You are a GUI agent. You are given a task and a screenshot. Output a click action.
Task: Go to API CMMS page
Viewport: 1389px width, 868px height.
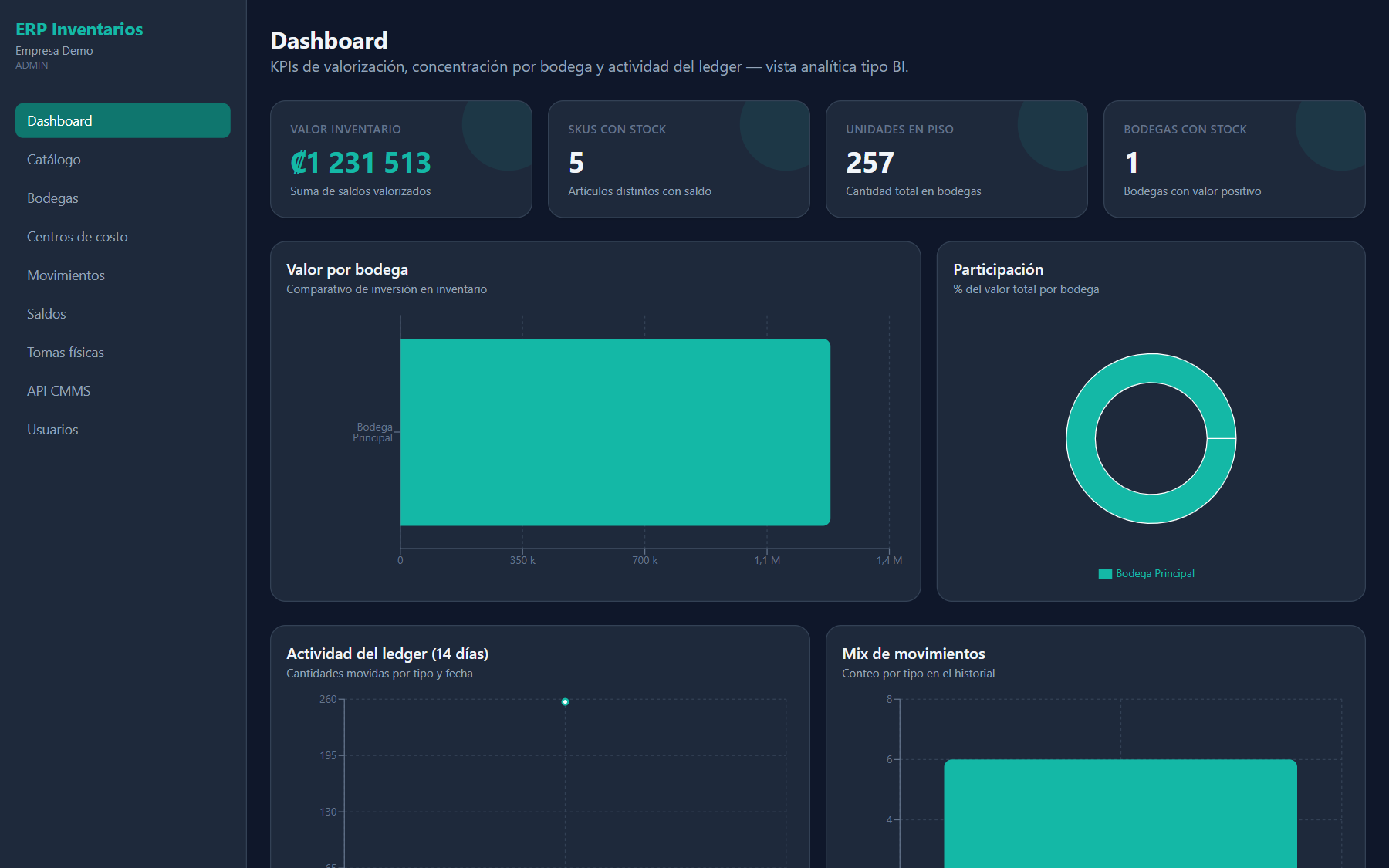click(x=123, y=391)
